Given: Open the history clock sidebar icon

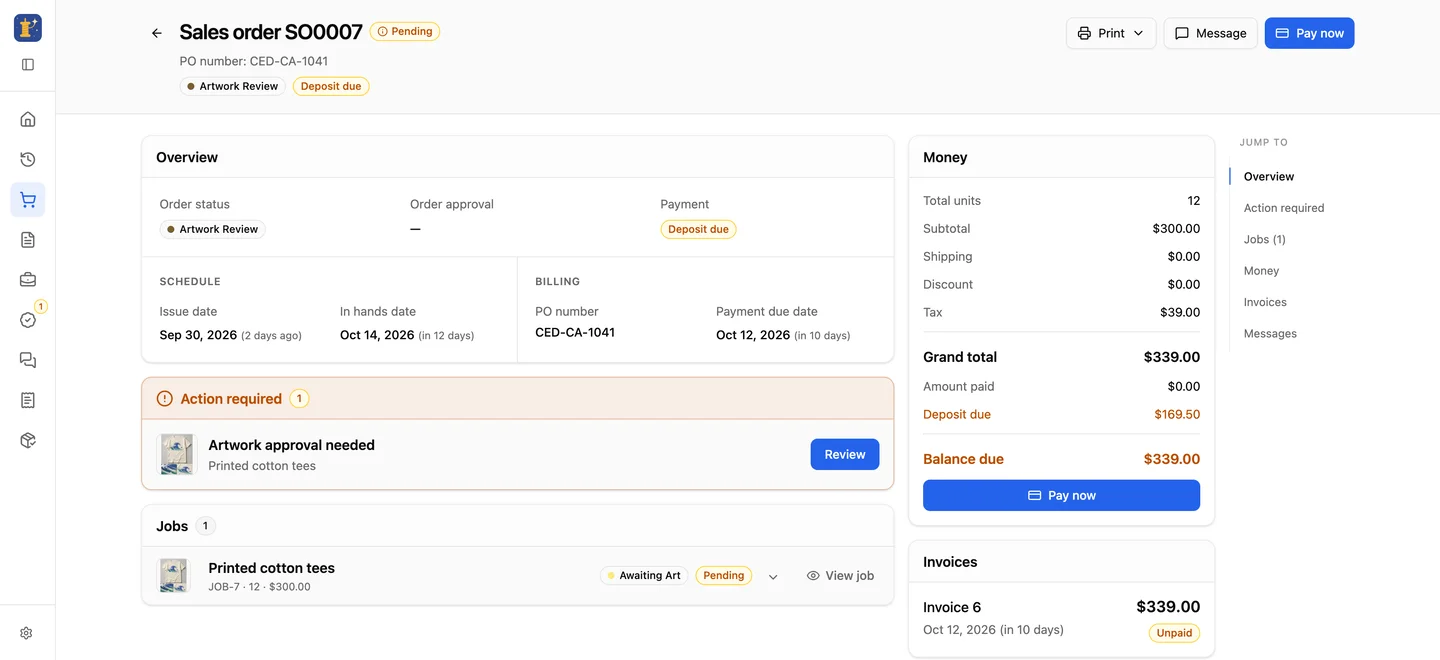Looking at the screenshot, I should coord(28,159).
